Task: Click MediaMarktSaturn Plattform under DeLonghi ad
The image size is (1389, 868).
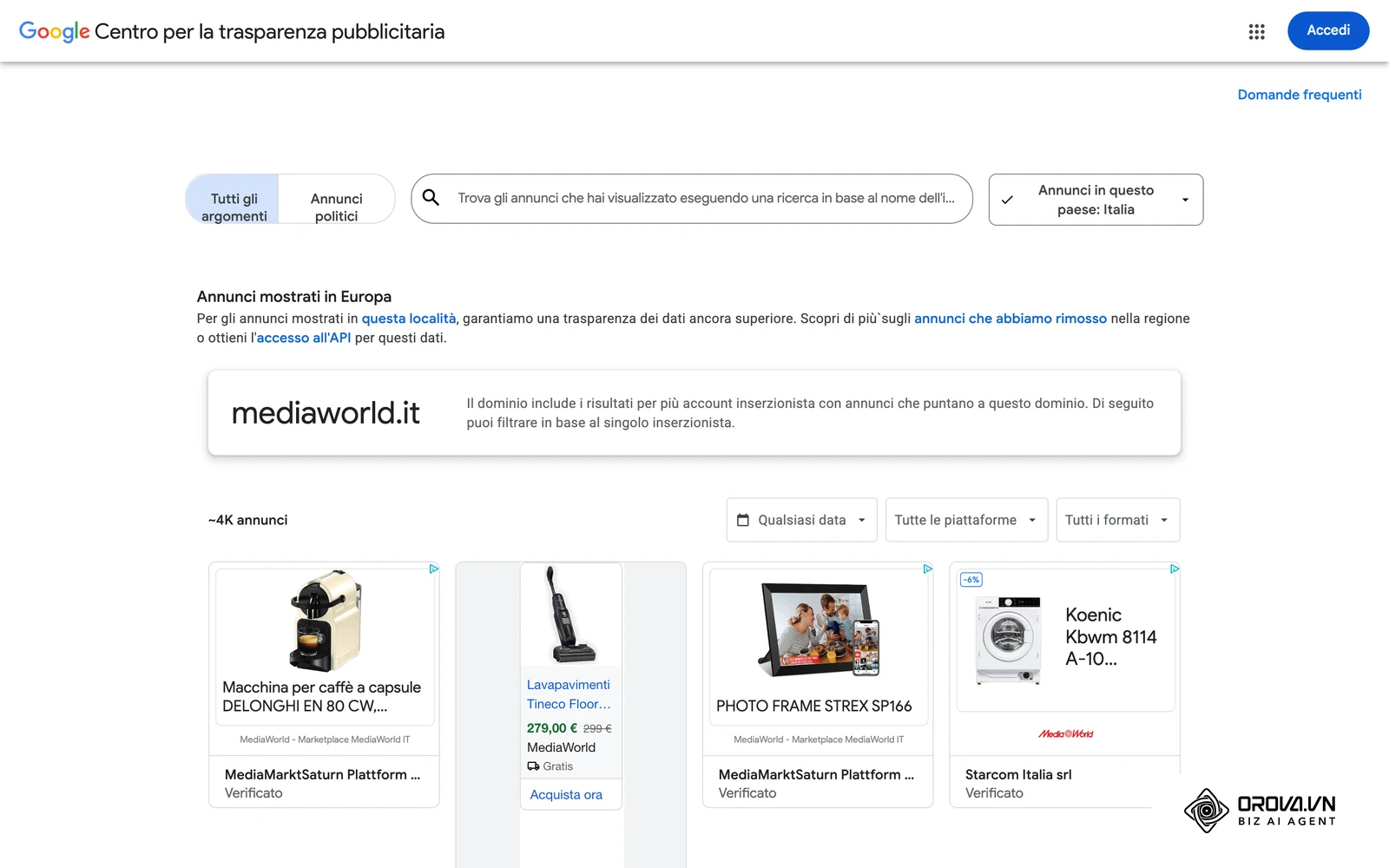Action: [x=322, y=774]
